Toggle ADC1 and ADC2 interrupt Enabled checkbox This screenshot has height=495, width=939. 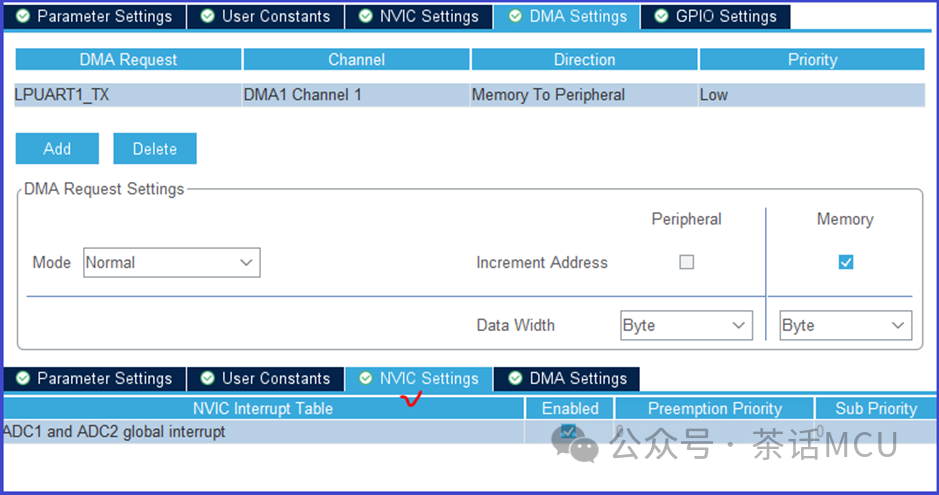(x=568, y=431)
